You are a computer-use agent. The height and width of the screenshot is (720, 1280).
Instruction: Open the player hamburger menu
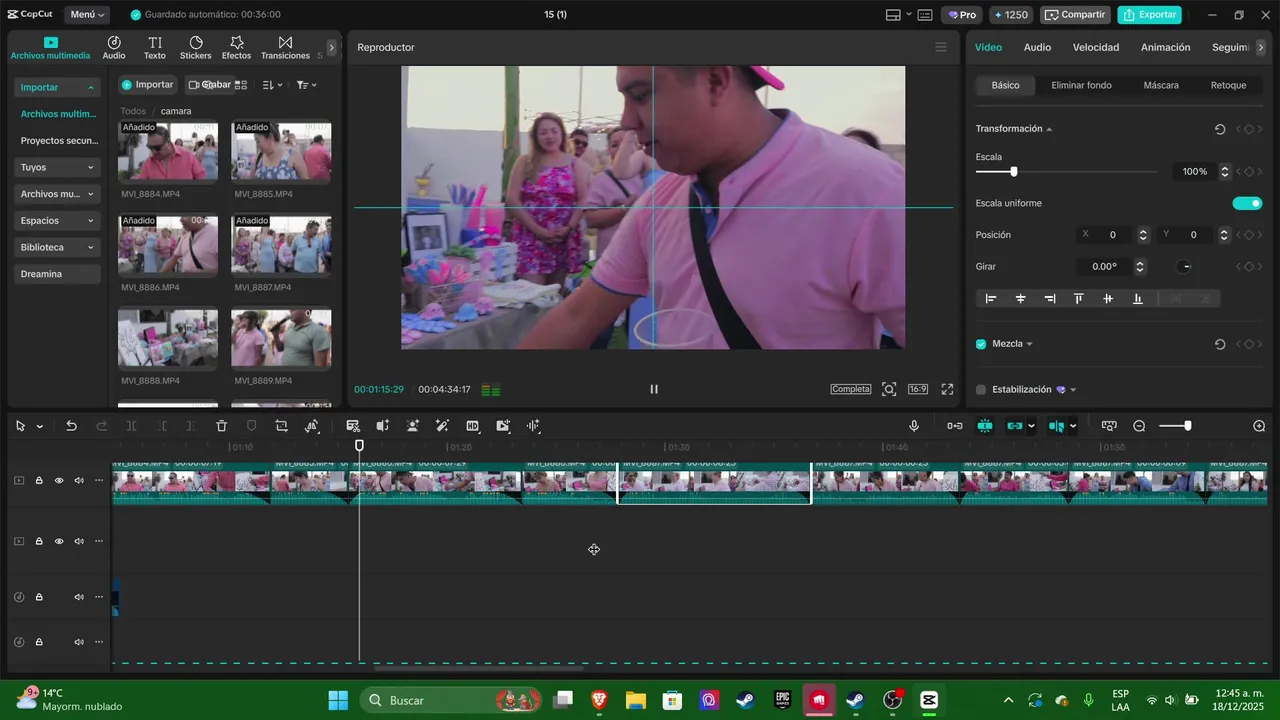[940, 47]
